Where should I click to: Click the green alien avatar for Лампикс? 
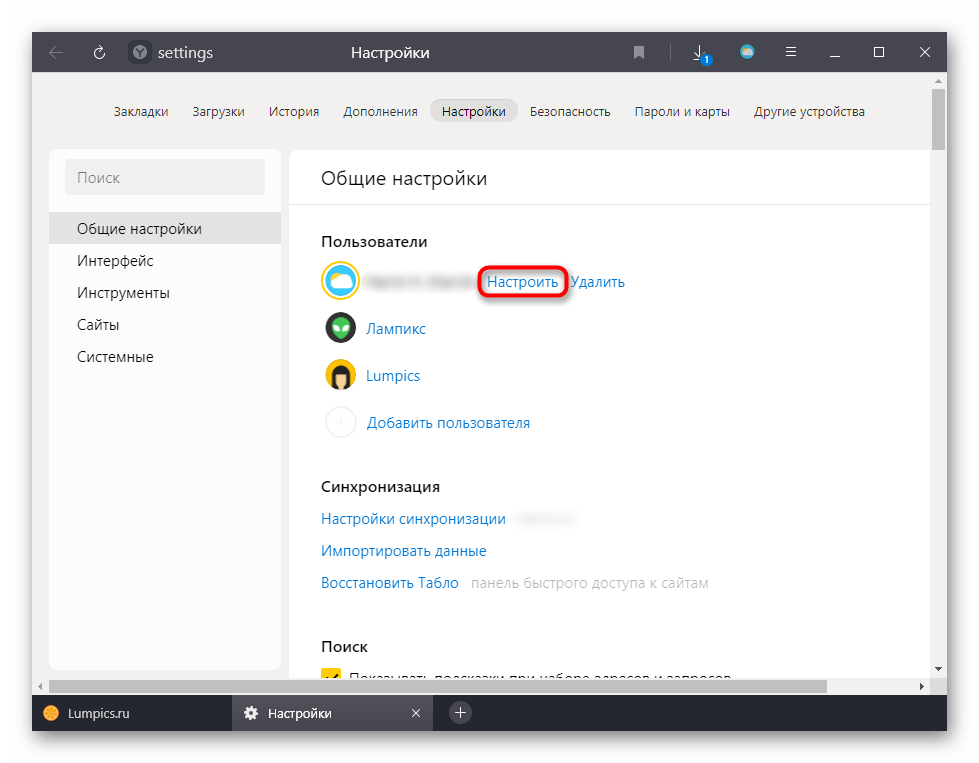point(341,328)
